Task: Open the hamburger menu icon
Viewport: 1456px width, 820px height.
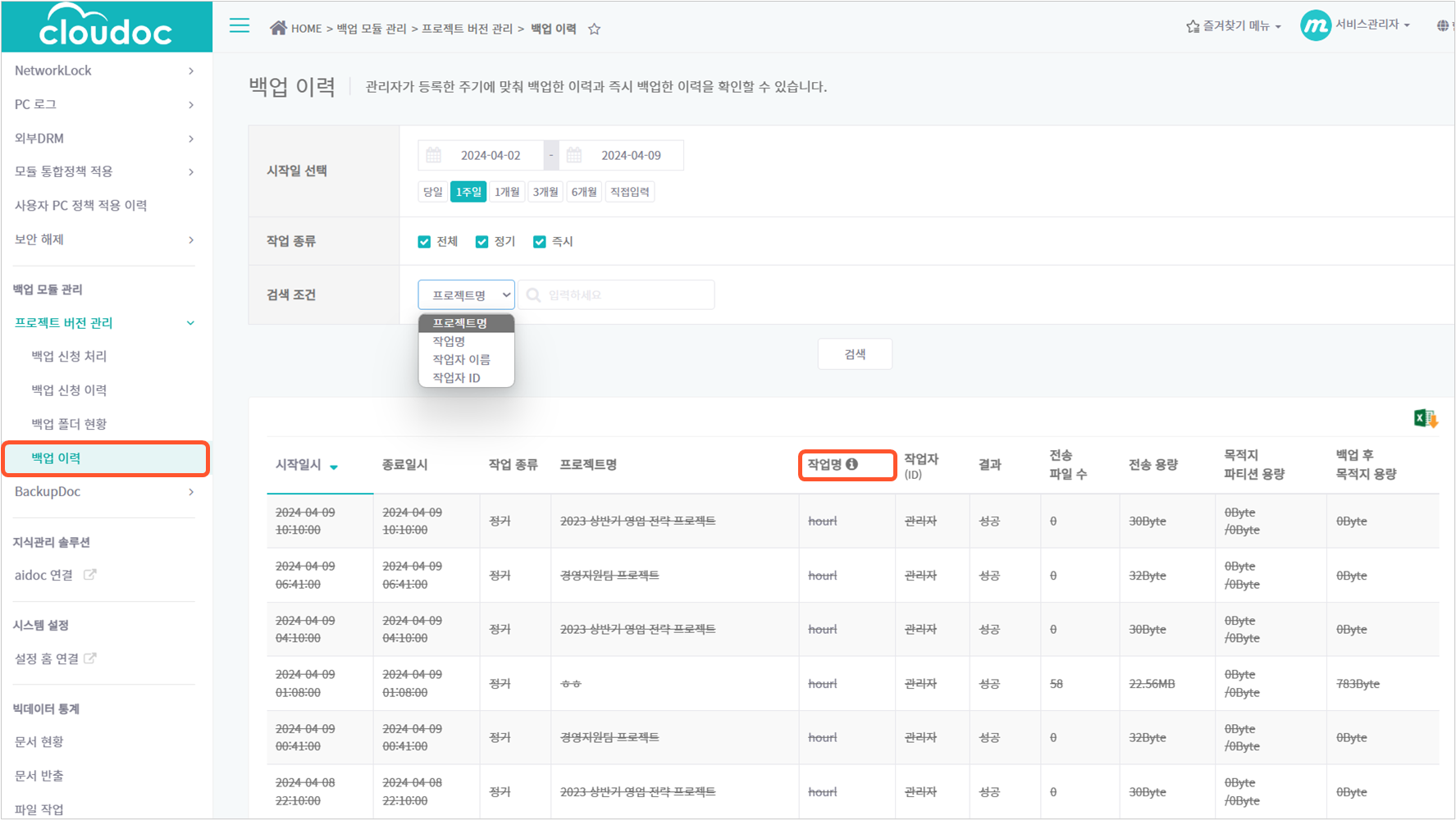Action: tap(240, 25)
